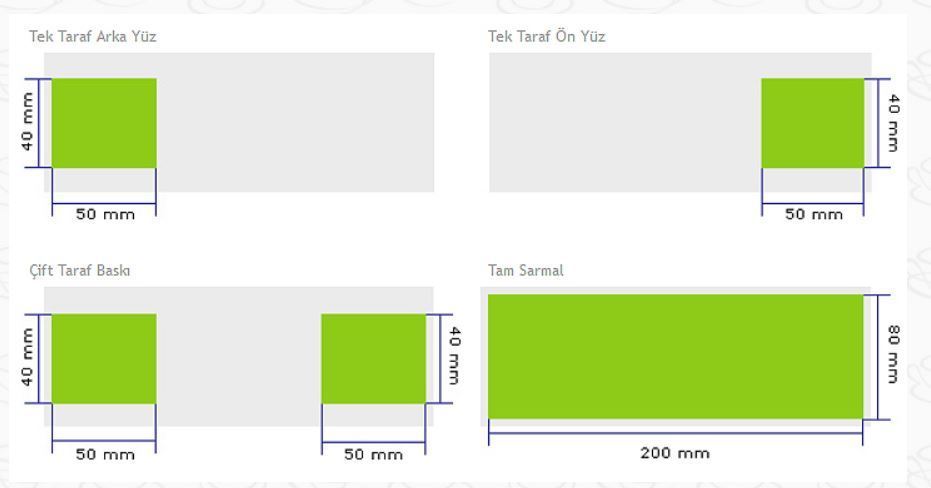
Task: Click 40 mm label beside Tek Taraf Ön Yüz
Action: click(894, 123)
